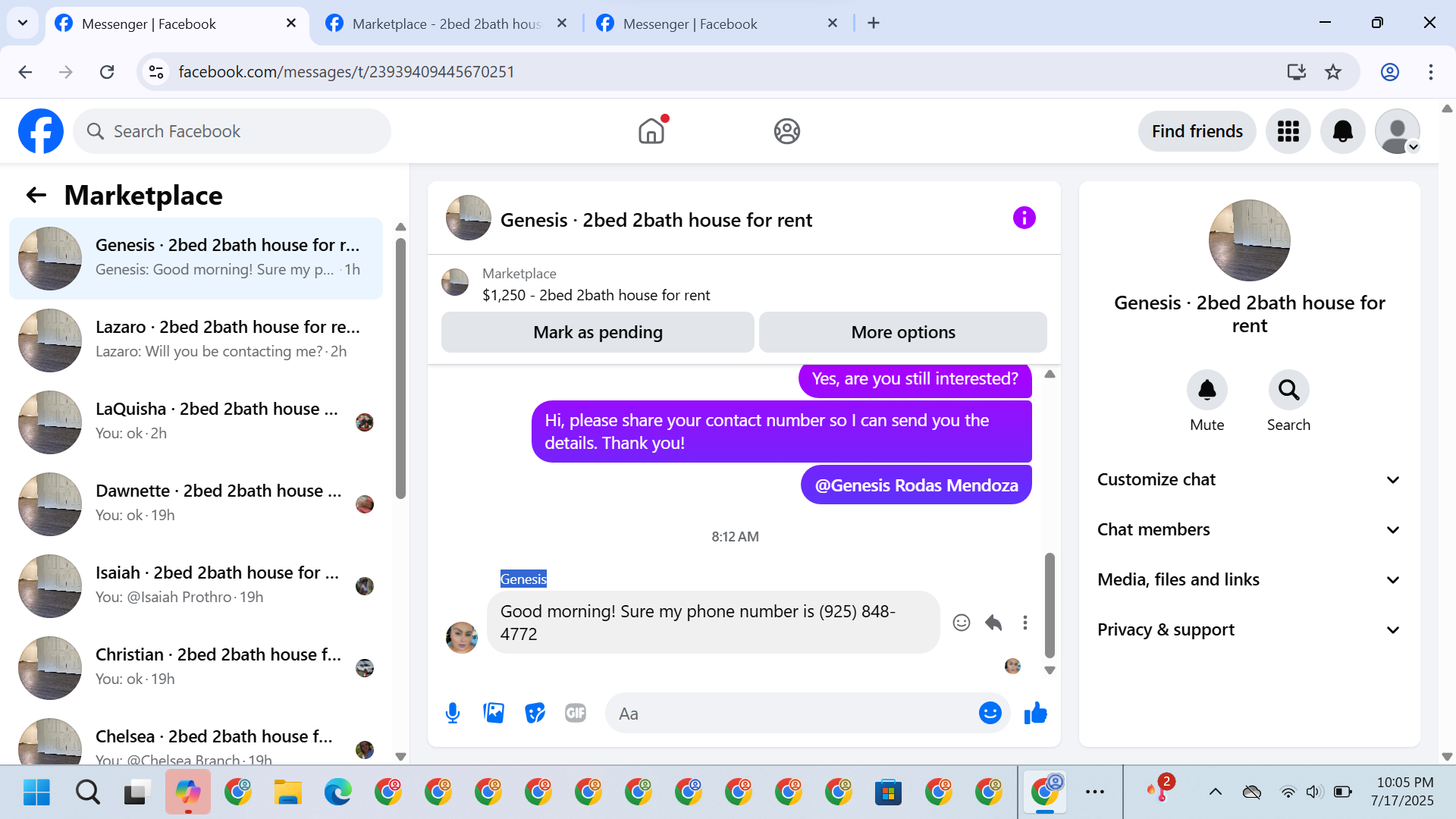Open Windows taskbar search
The width and height of the screenshot is (1456, 819).
pos(87,792)
